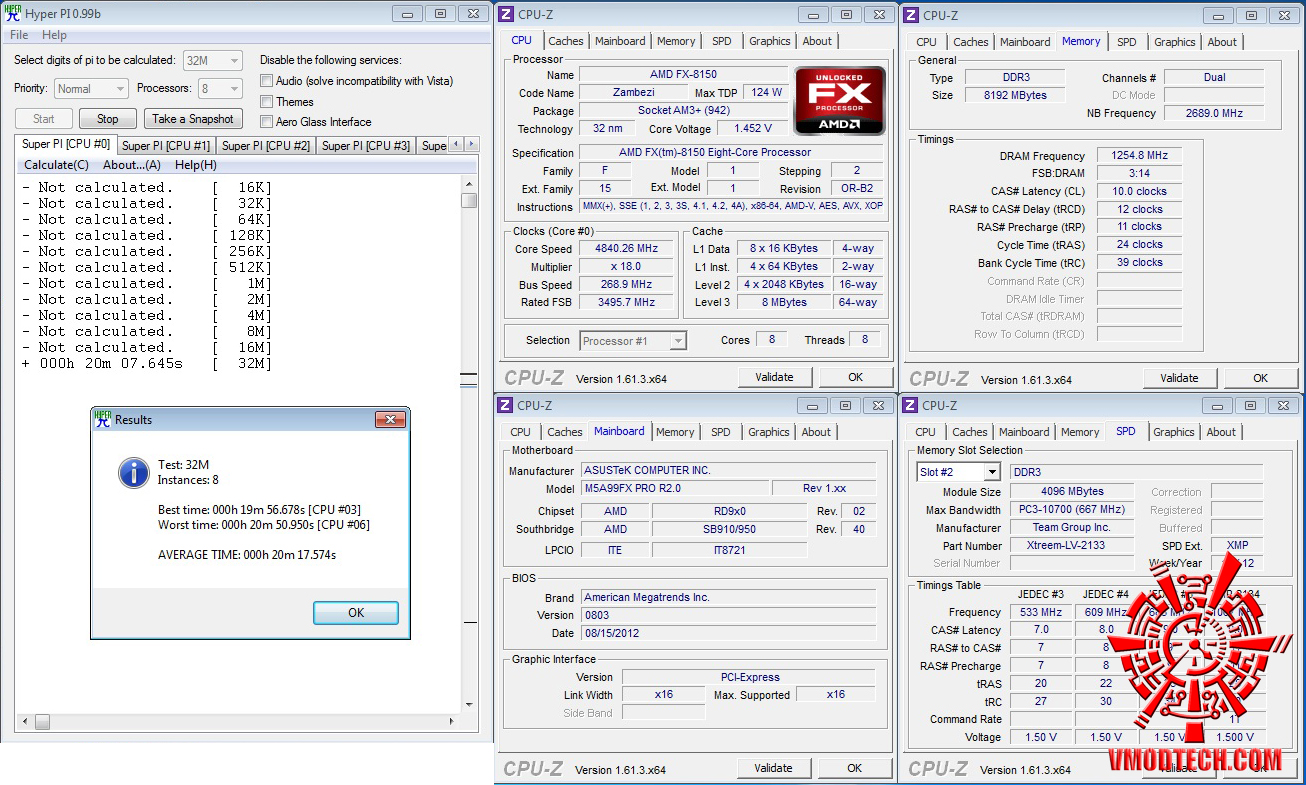Screen dimensions: 1306x785
Task: Click the Stop button in Hyper PI
Action: (107, 119)
